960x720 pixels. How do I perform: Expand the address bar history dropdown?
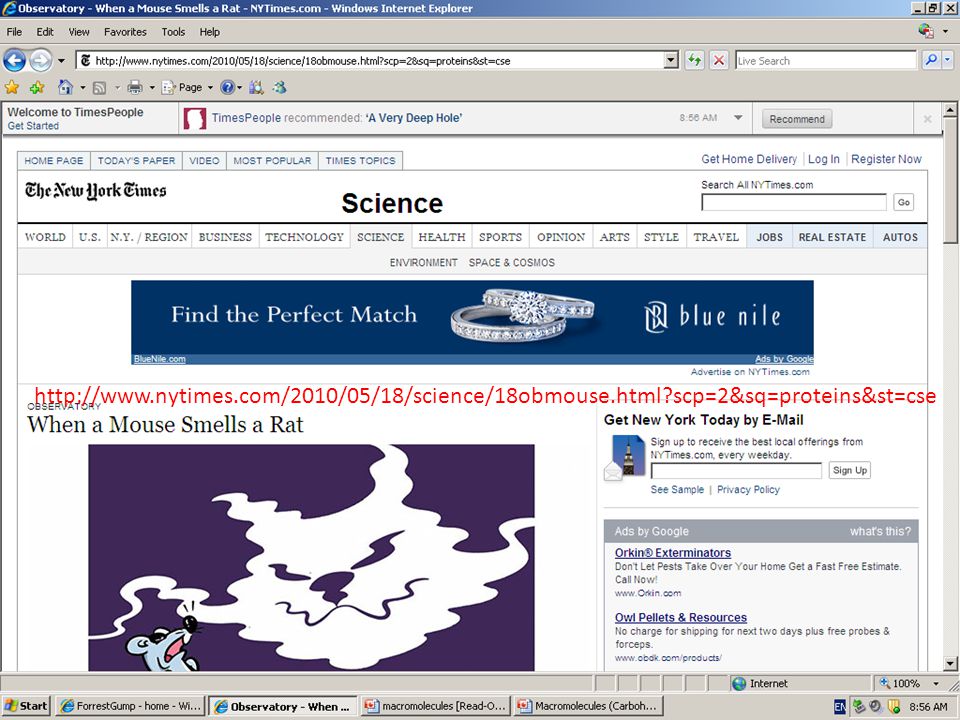coord(671,60)
